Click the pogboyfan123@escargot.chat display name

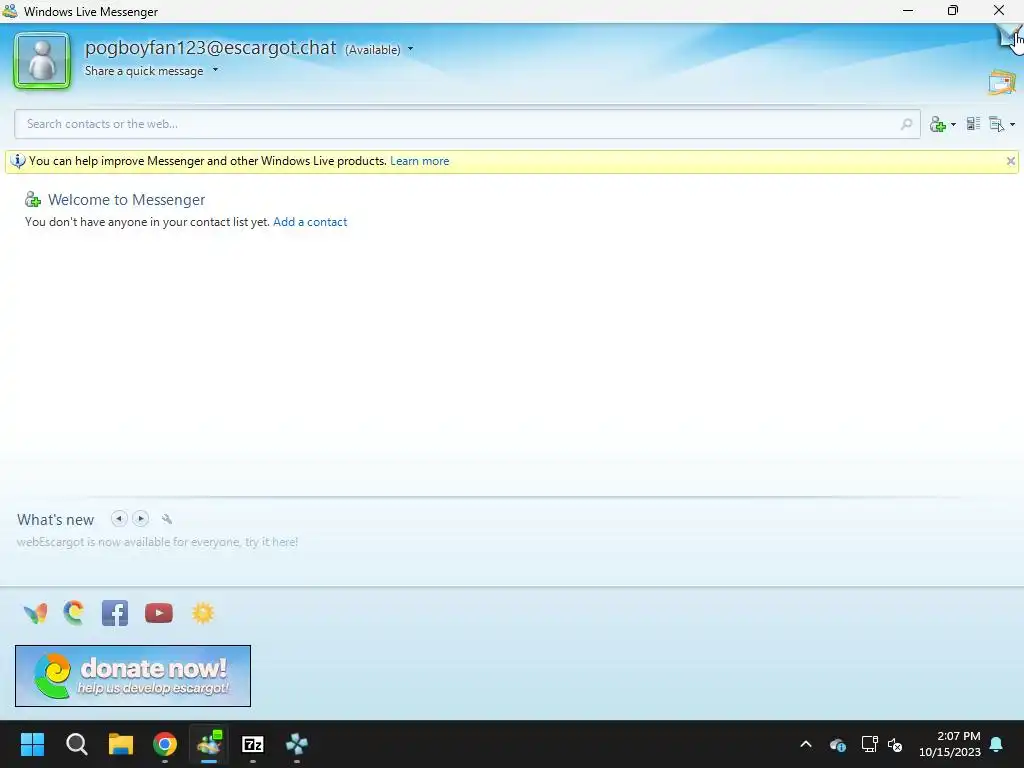211,48
